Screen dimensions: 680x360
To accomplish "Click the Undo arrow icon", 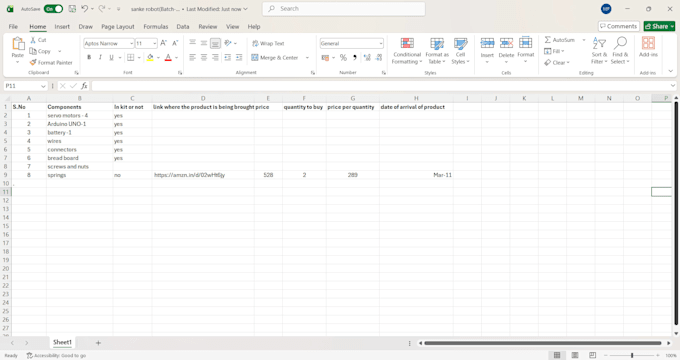I will click(x=85, y=9).
